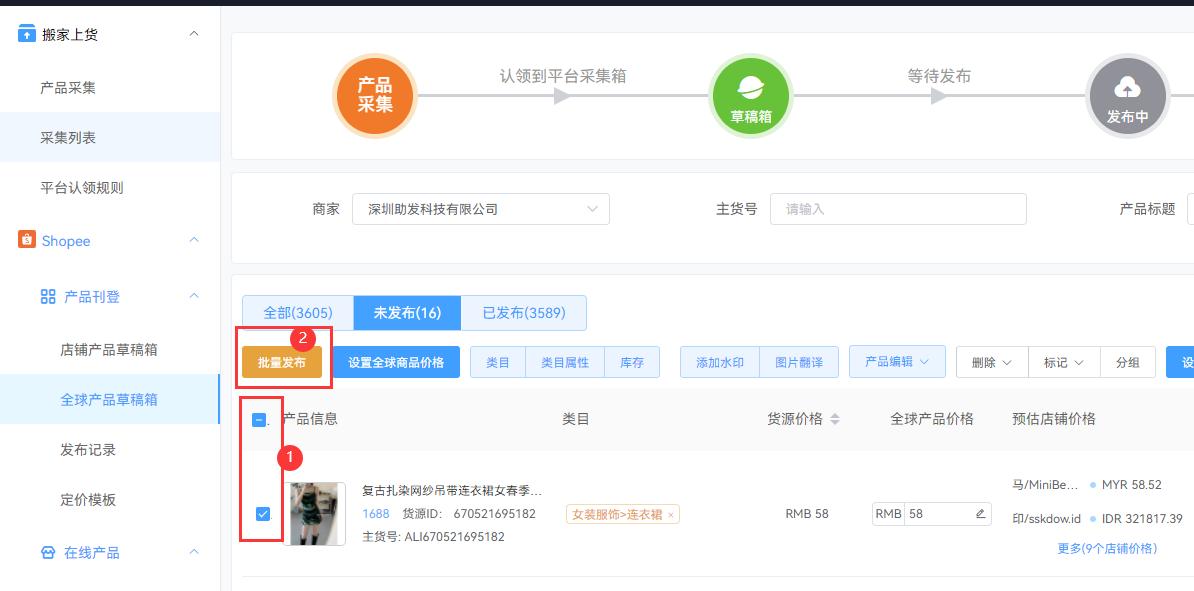Toggle the select-all checkbox in table header
This screenshot has height=591, width=1194.
[x=260, y=419]
